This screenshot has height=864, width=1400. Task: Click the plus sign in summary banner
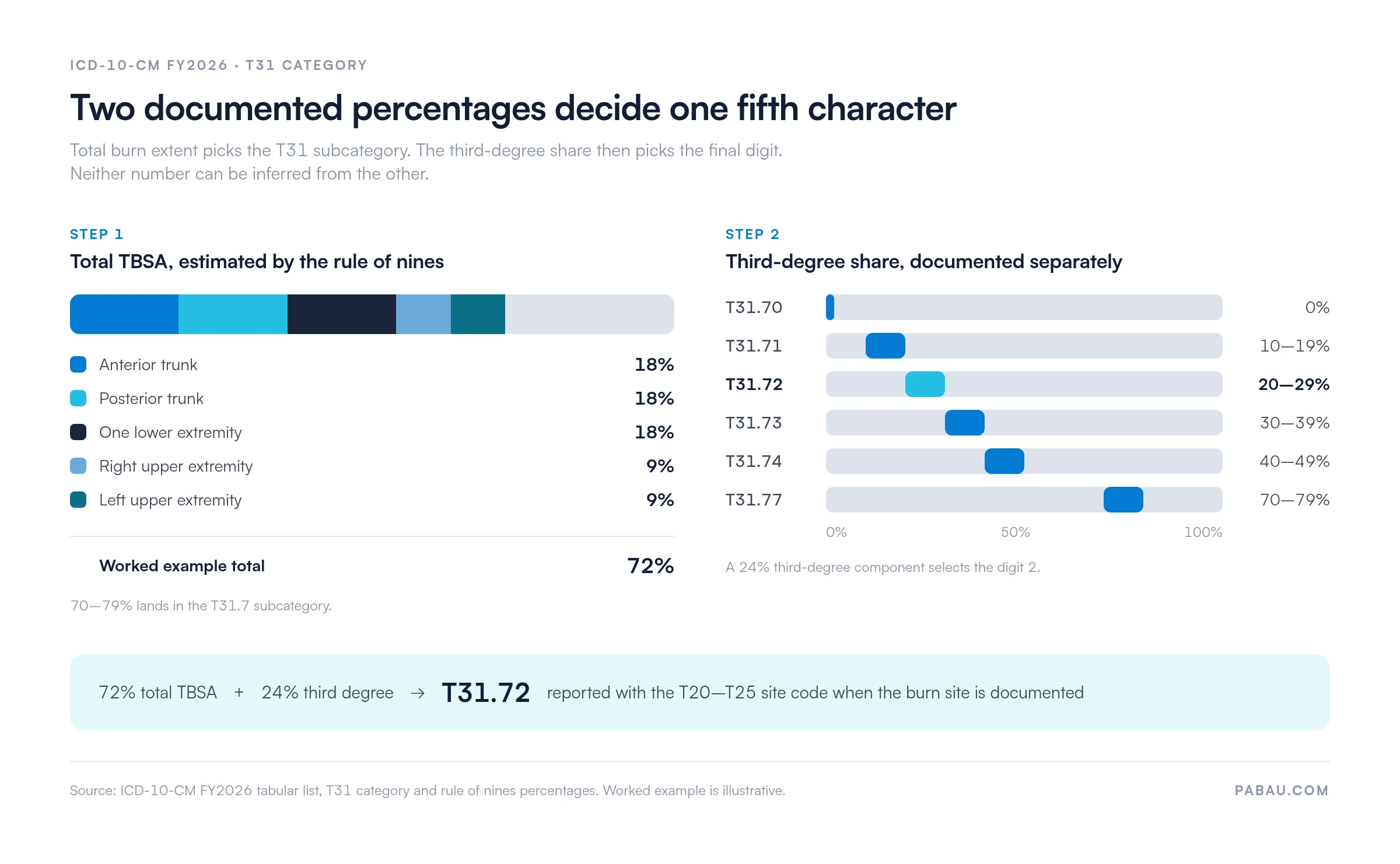click(239, 693)
